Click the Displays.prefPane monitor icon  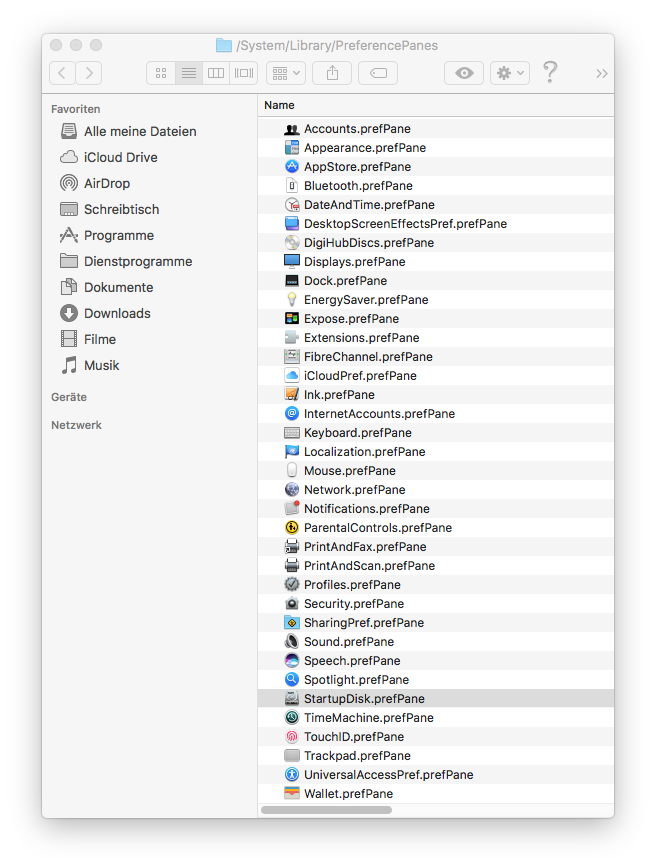(292, 262)
